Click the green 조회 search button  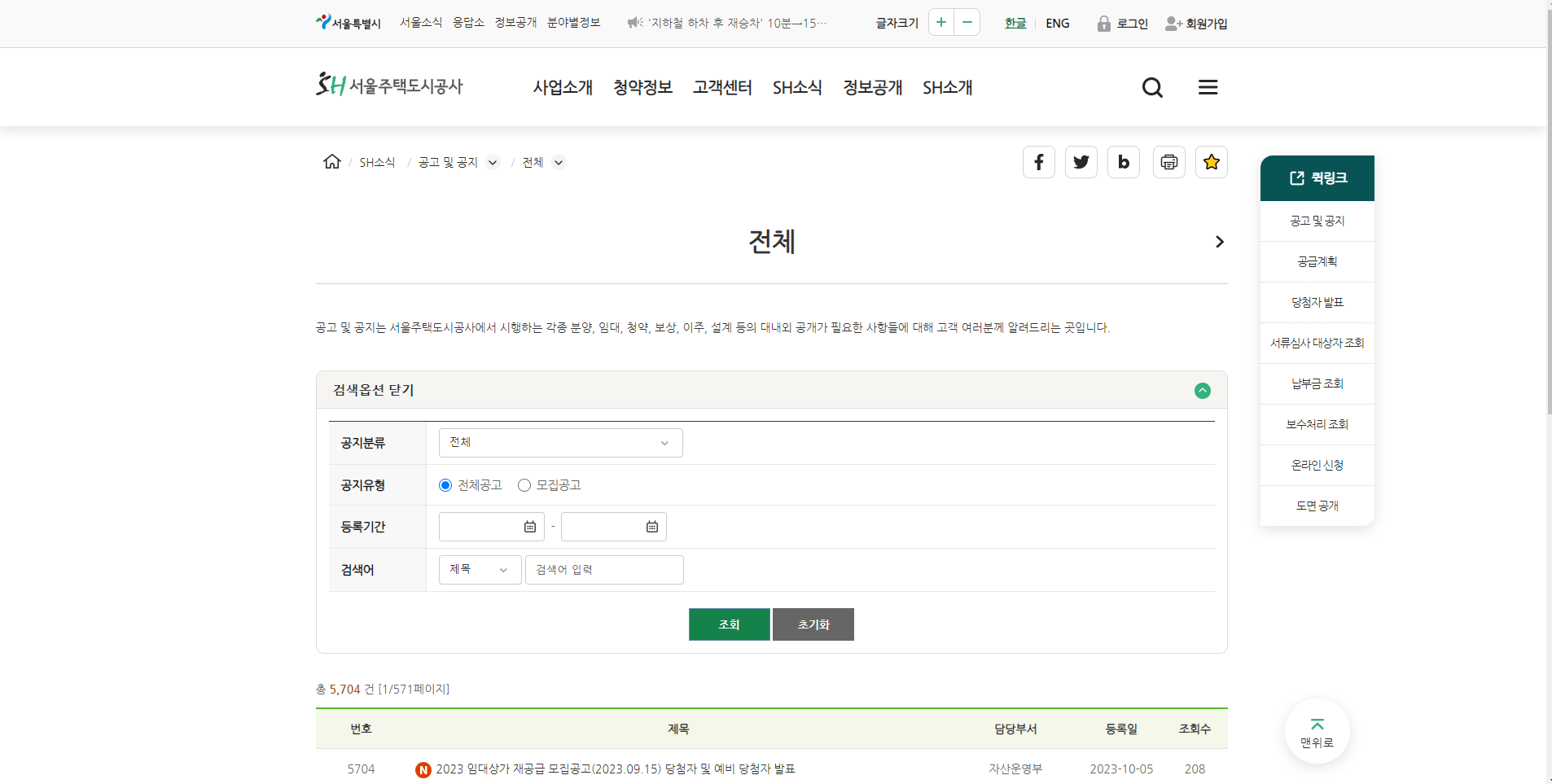pyautogui.click(x=730, y=624)
